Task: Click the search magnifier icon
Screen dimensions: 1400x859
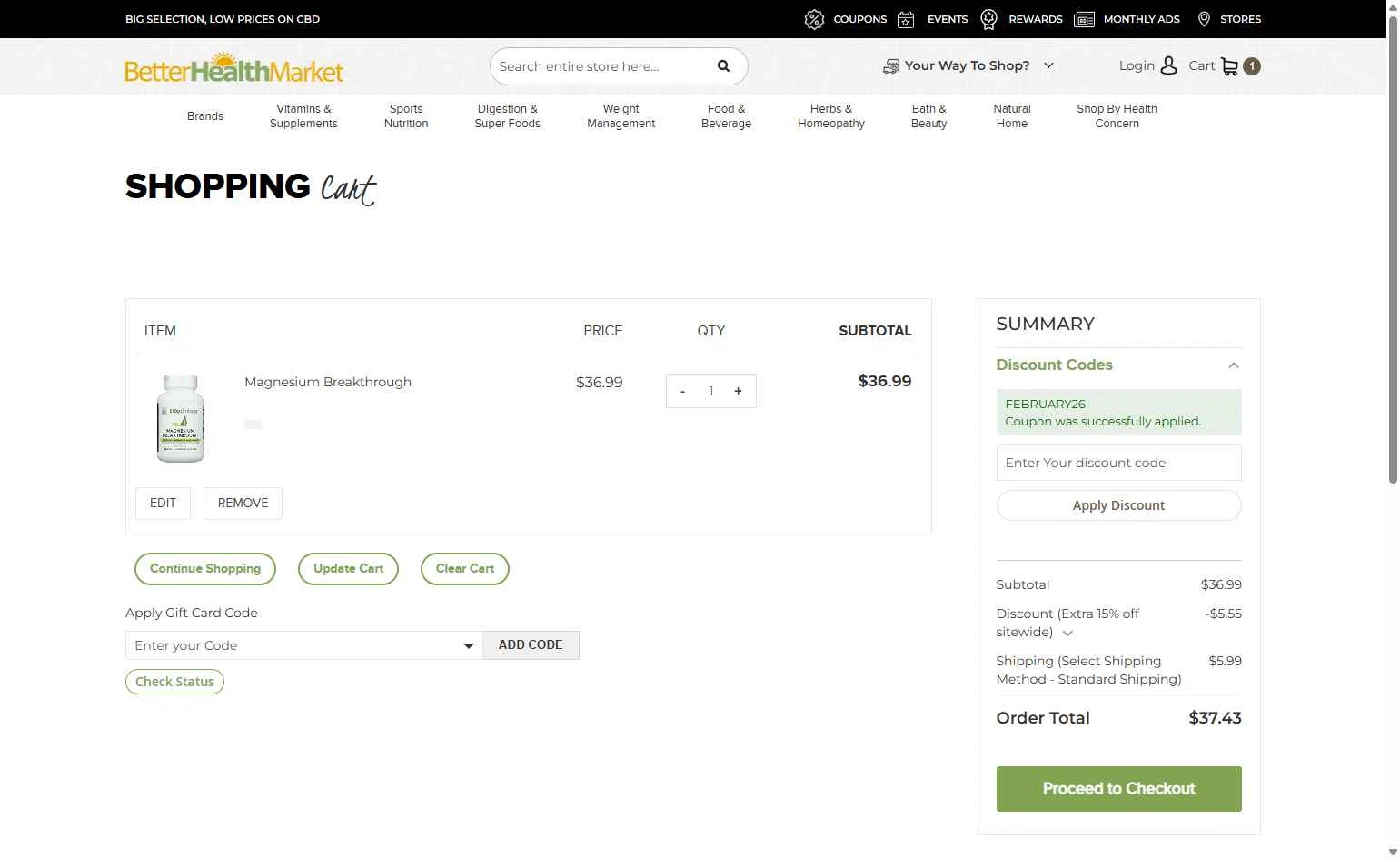Action: click(723, 65)
